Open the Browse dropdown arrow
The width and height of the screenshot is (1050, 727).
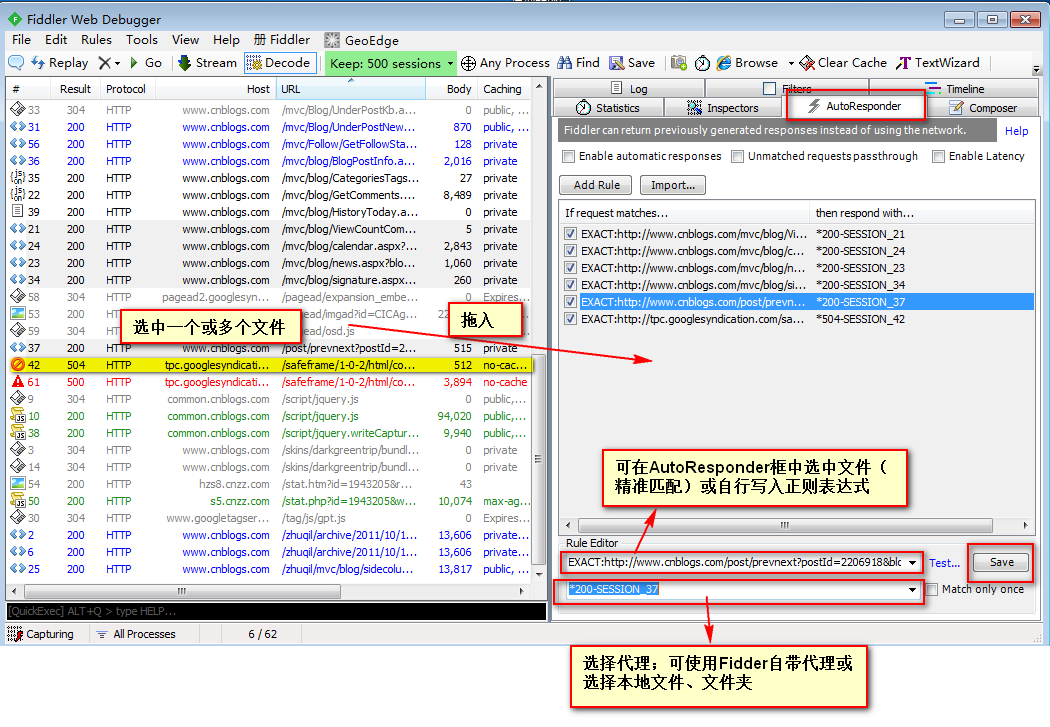click(791, 63)
